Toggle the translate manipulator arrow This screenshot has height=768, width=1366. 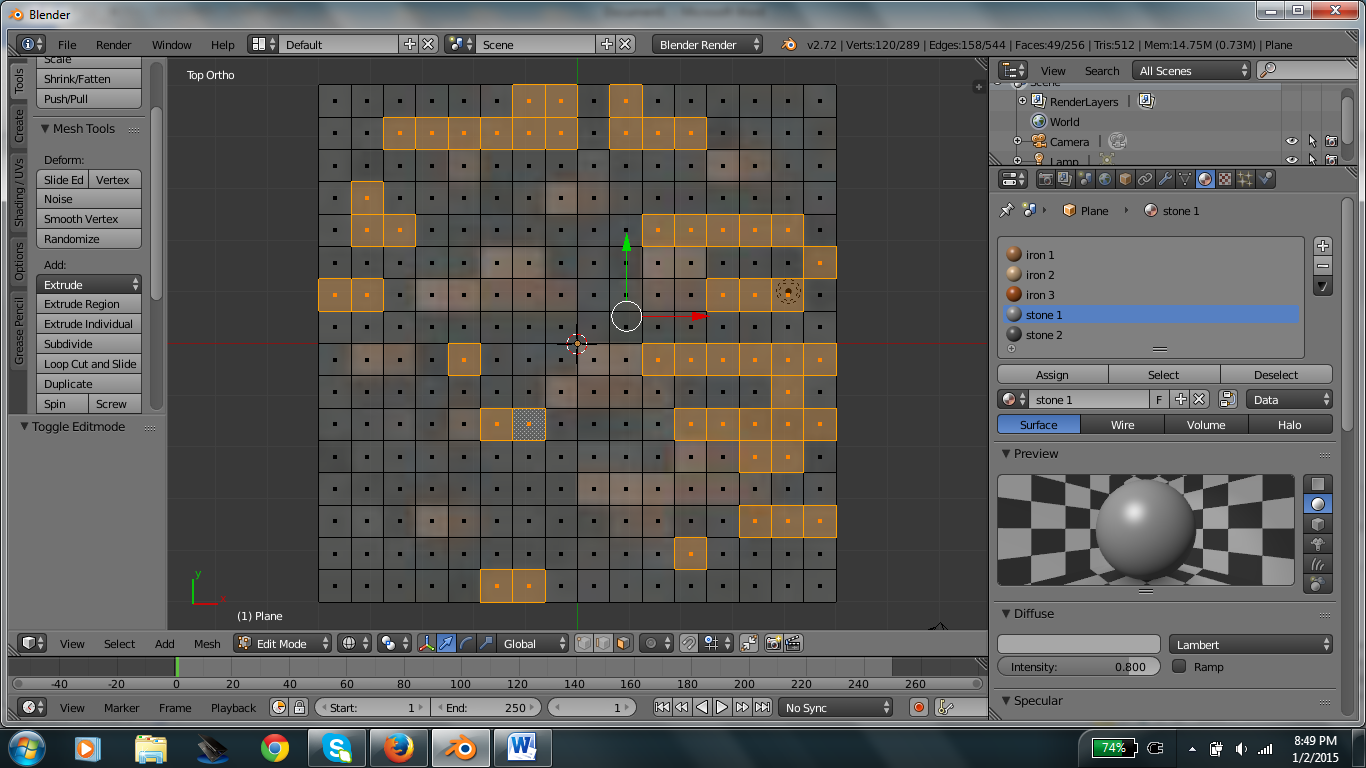click(446, 643)
